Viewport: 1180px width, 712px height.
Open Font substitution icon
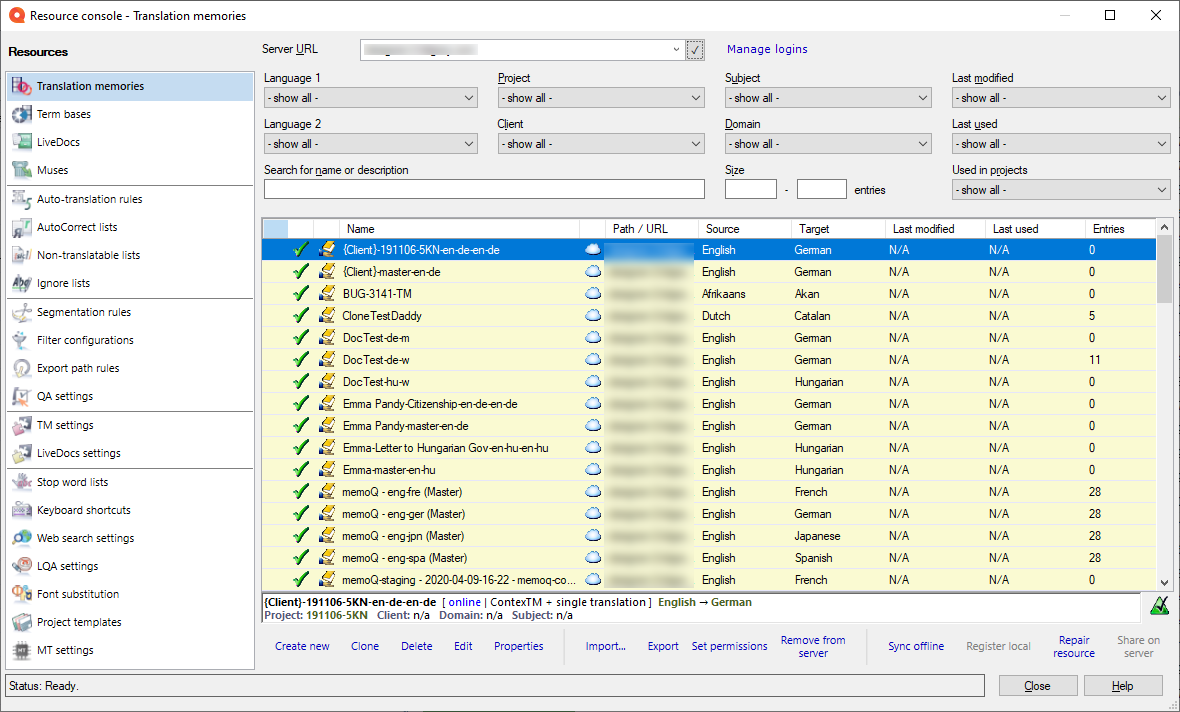pos(22,594)
